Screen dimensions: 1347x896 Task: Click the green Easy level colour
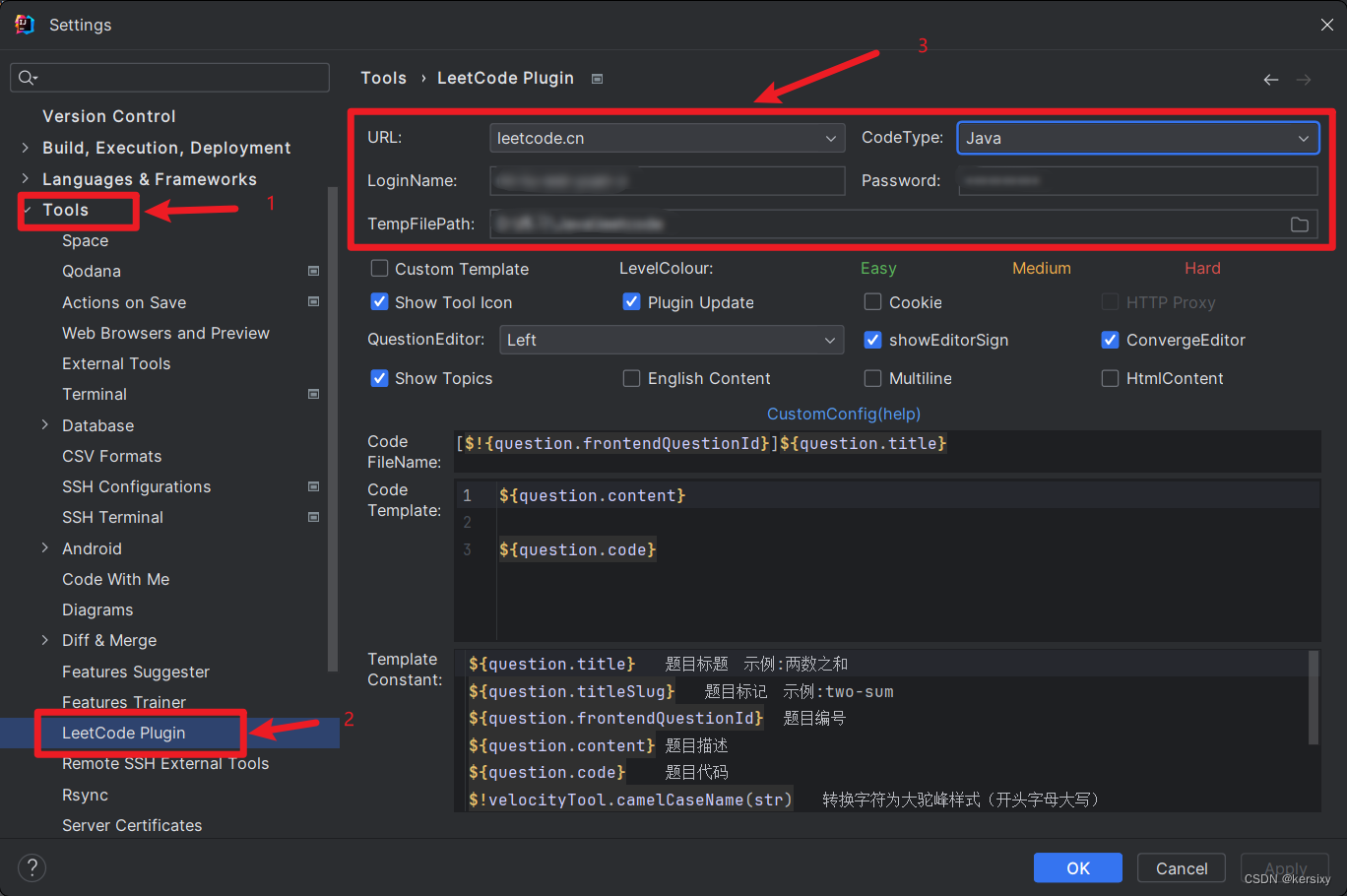tap(878, 267)
